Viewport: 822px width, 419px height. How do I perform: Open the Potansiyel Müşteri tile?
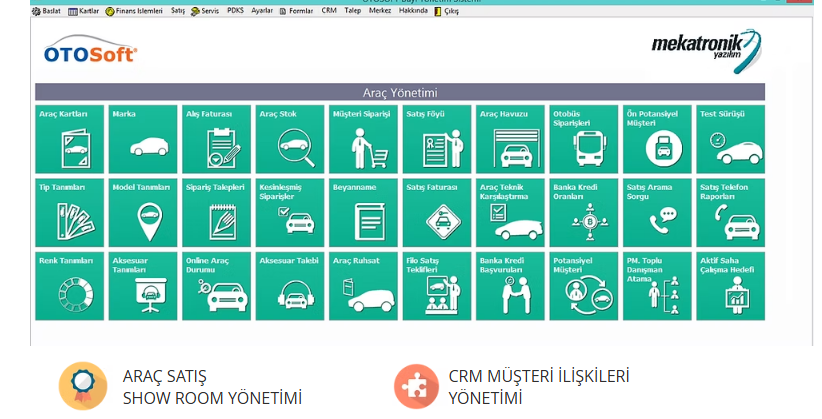(584, 285)
